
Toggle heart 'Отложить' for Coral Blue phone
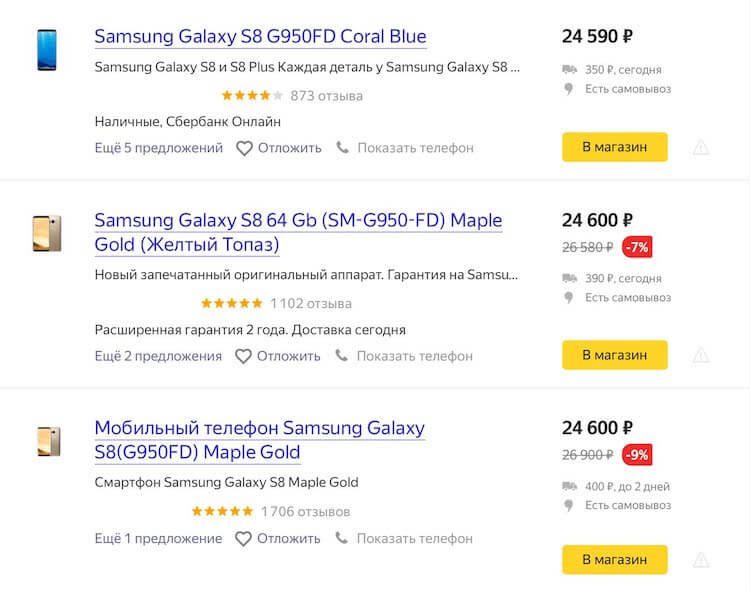(x=244, y=148)
